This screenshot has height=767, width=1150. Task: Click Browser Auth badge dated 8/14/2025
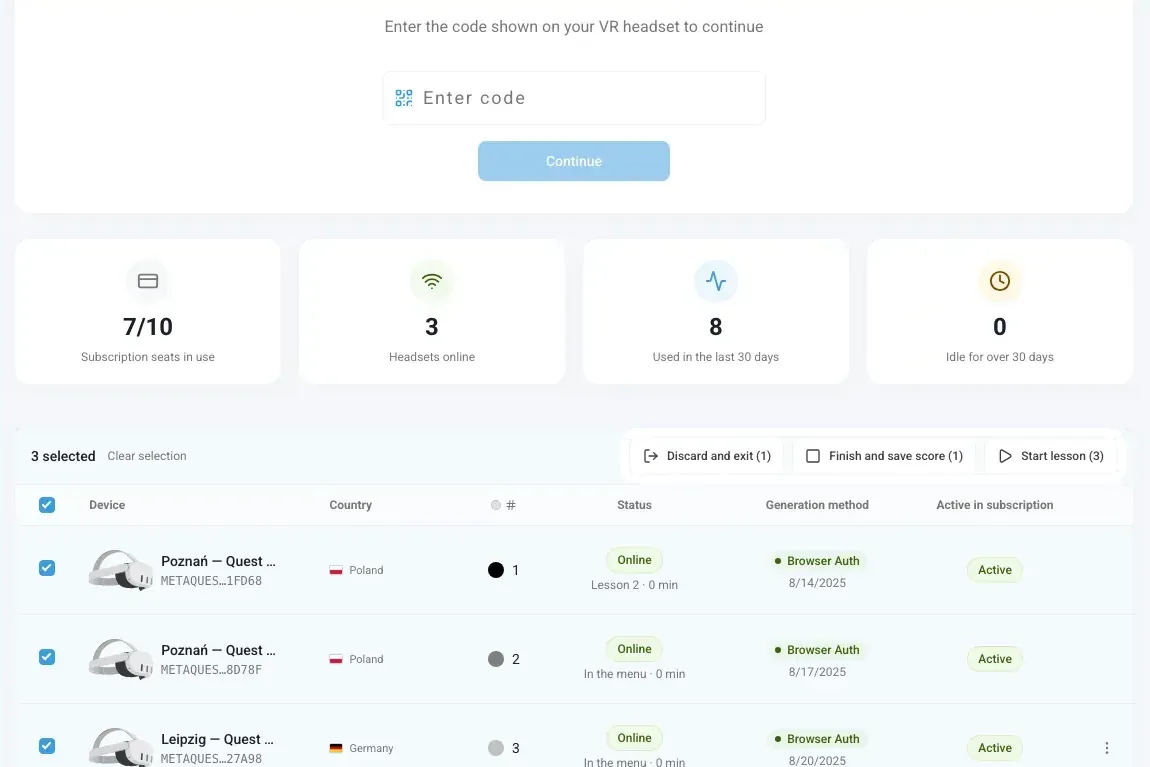pyautogui.click(x=817, y=561)
